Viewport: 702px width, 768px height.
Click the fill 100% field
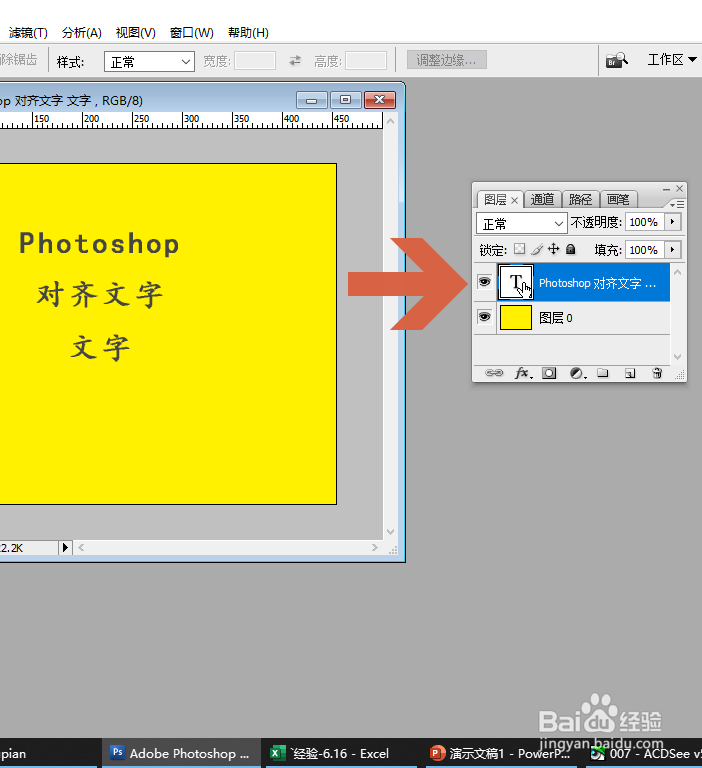(x=645, y=250)
